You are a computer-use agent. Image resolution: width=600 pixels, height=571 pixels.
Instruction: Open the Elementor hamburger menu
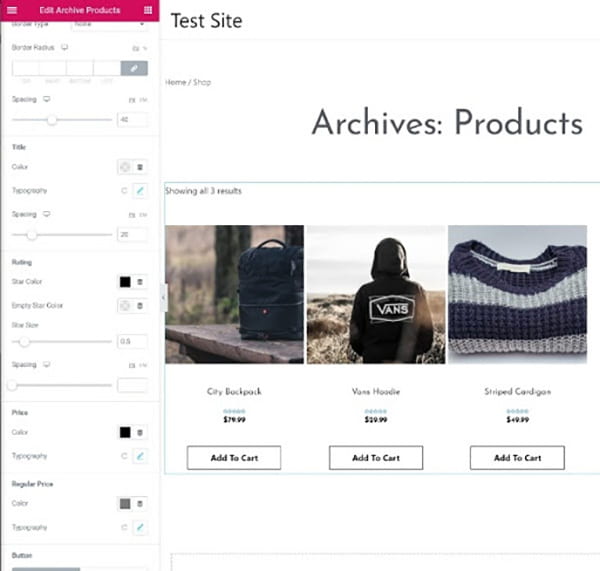[x=12, y=10]
